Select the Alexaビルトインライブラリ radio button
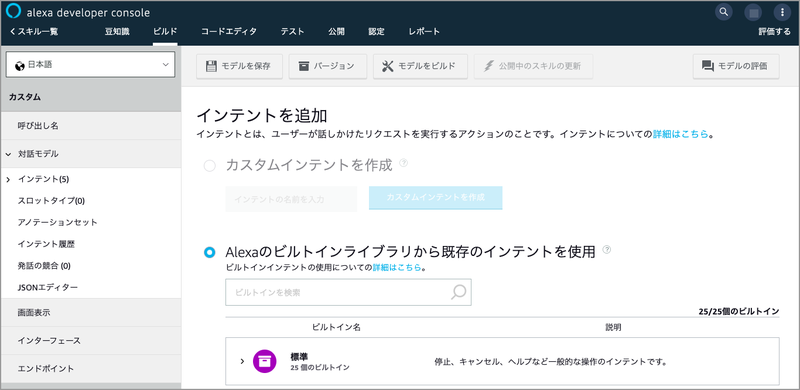 pyautogui.click(x=209, y=252)
